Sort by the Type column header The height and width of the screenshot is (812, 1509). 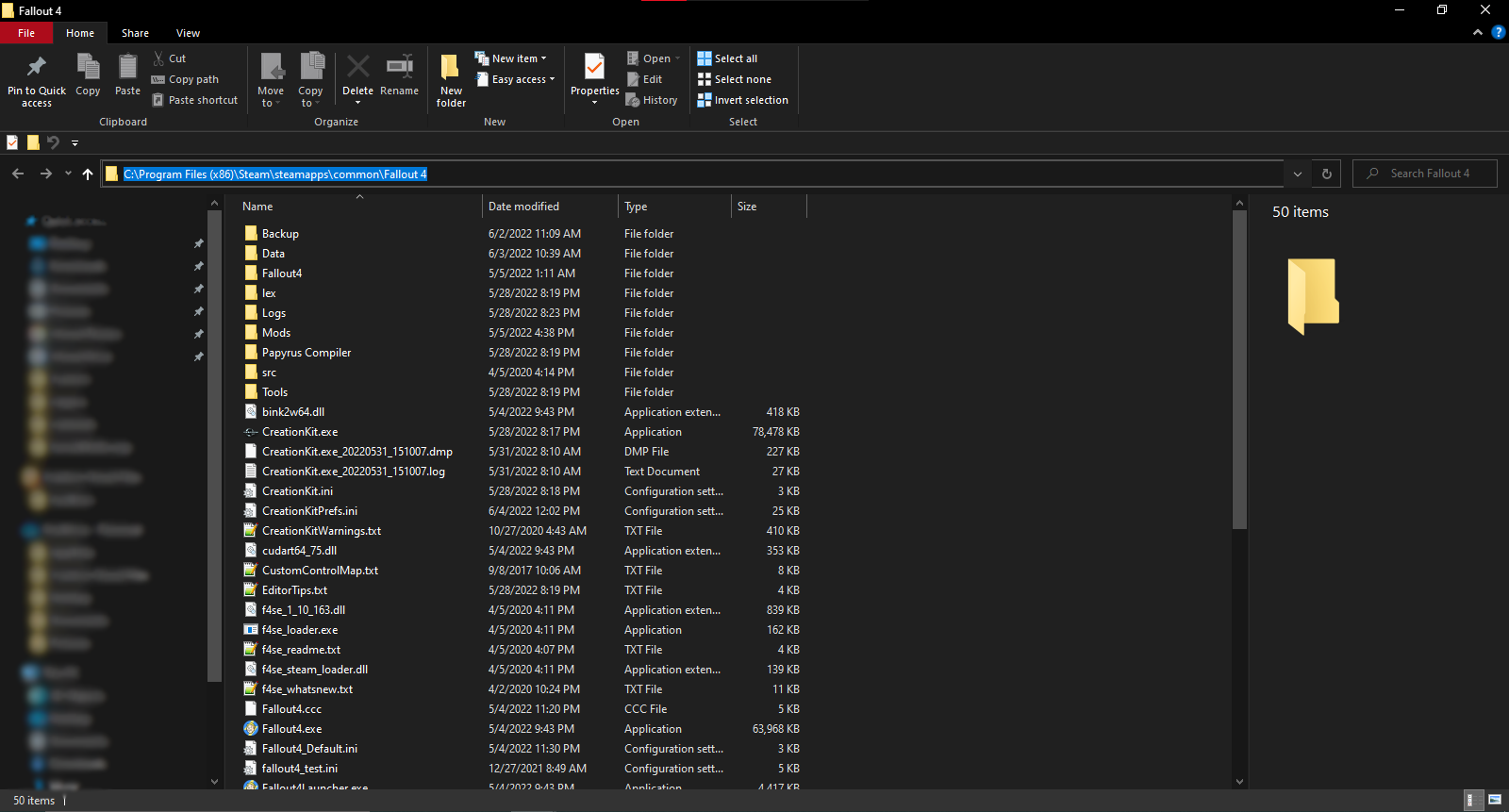click(673, 206)
